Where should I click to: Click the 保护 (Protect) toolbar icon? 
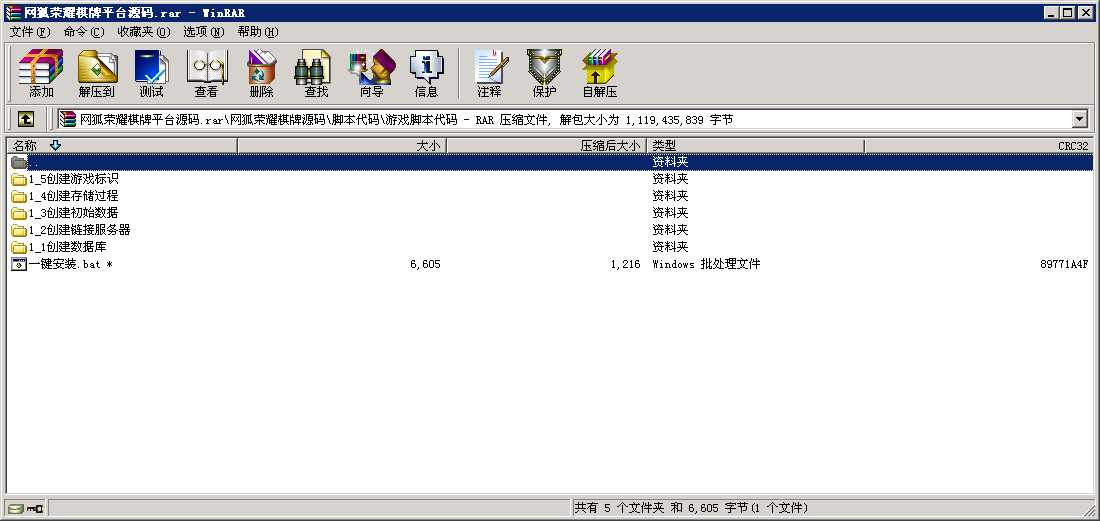click(x=544, y=74)
